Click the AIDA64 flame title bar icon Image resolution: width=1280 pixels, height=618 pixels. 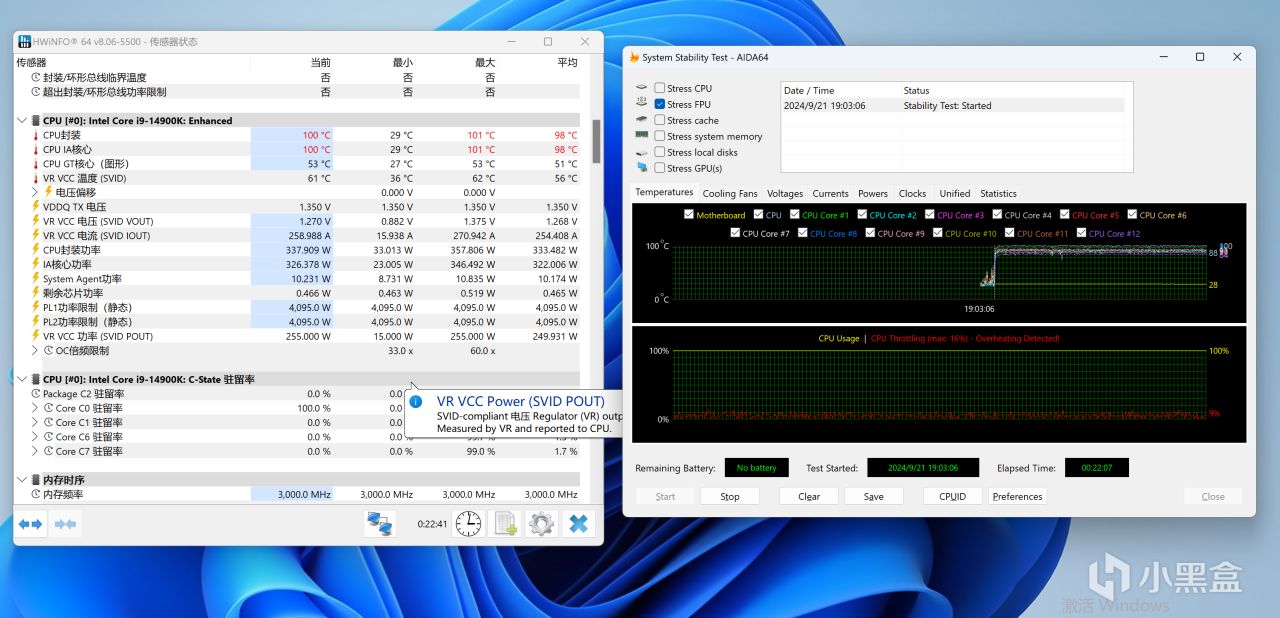point(634,57)
